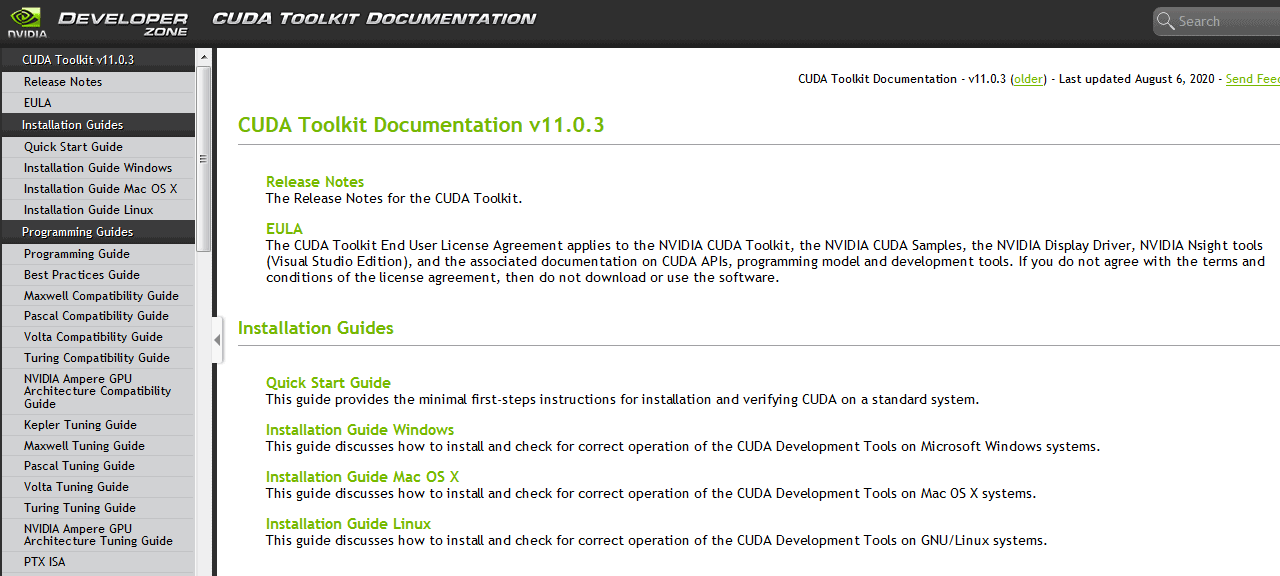
Task: Click the green 'Installation Guides' section heading
Action: tap(316, 328)
